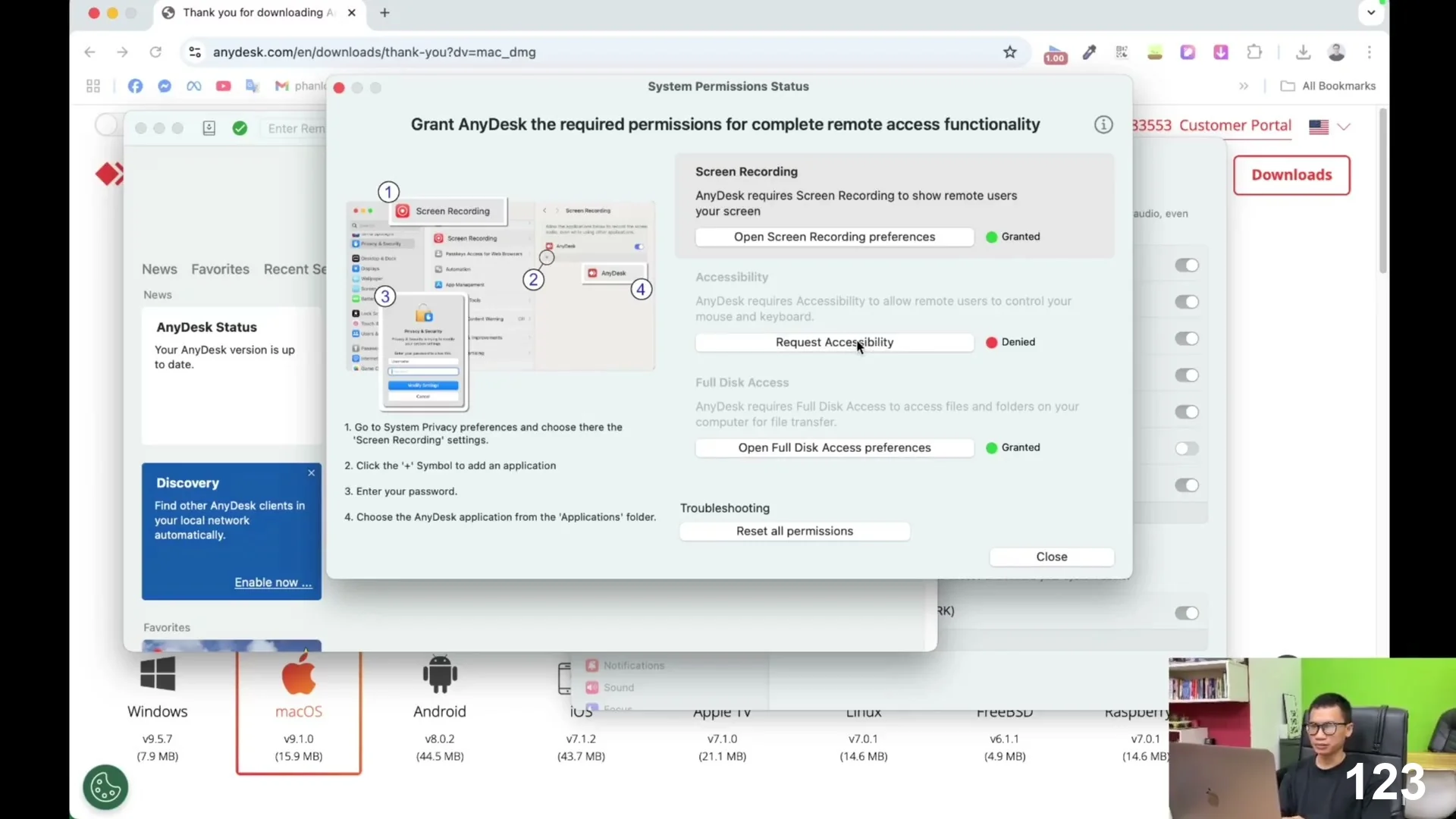The height and width of the screenshot is (819, 1456).
Task: Click the red Denied status indicator
Action: (x=991, y=342)
